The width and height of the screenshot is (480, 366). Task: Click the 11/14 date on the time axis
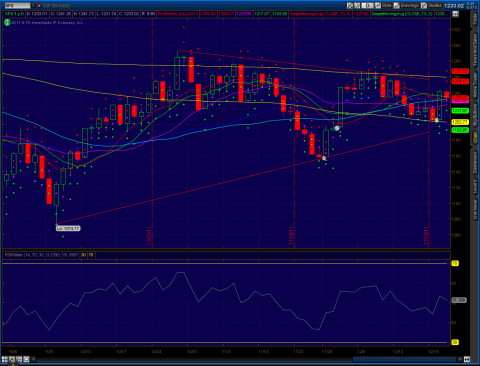point(263,352)
